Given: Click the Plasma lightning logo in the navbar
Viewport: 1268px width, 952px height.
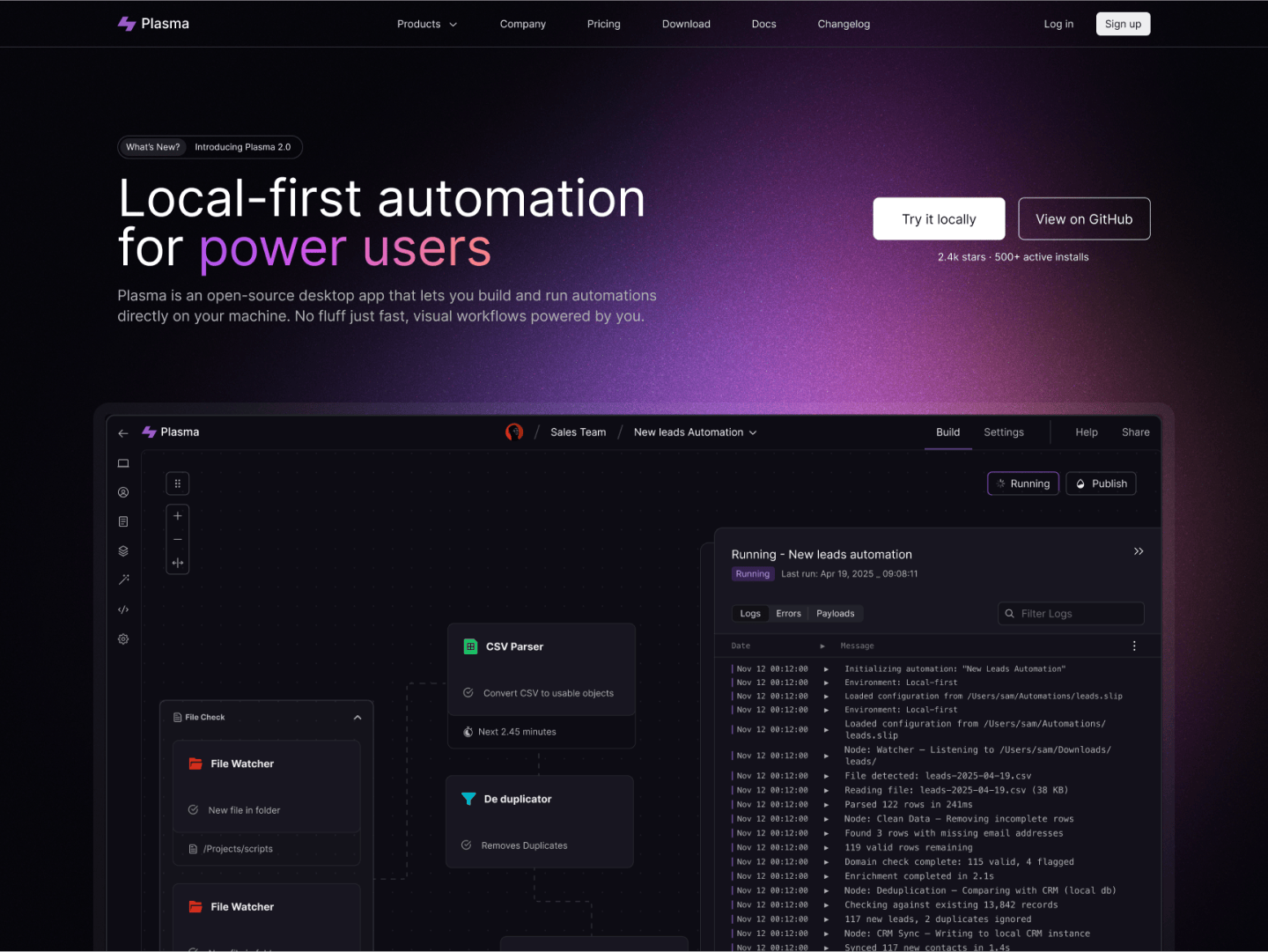Looking at the screenshot, I should point(126,23).
